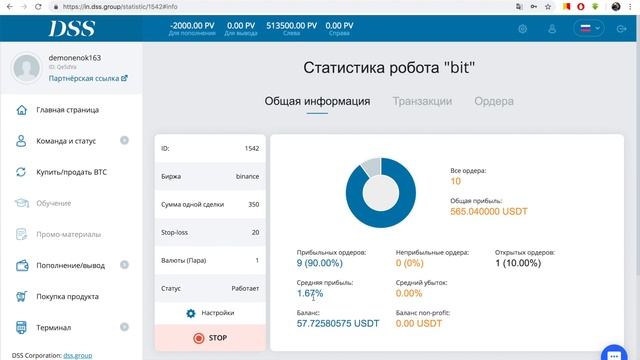Open the language flag dropdown

(x=589, y=29)
